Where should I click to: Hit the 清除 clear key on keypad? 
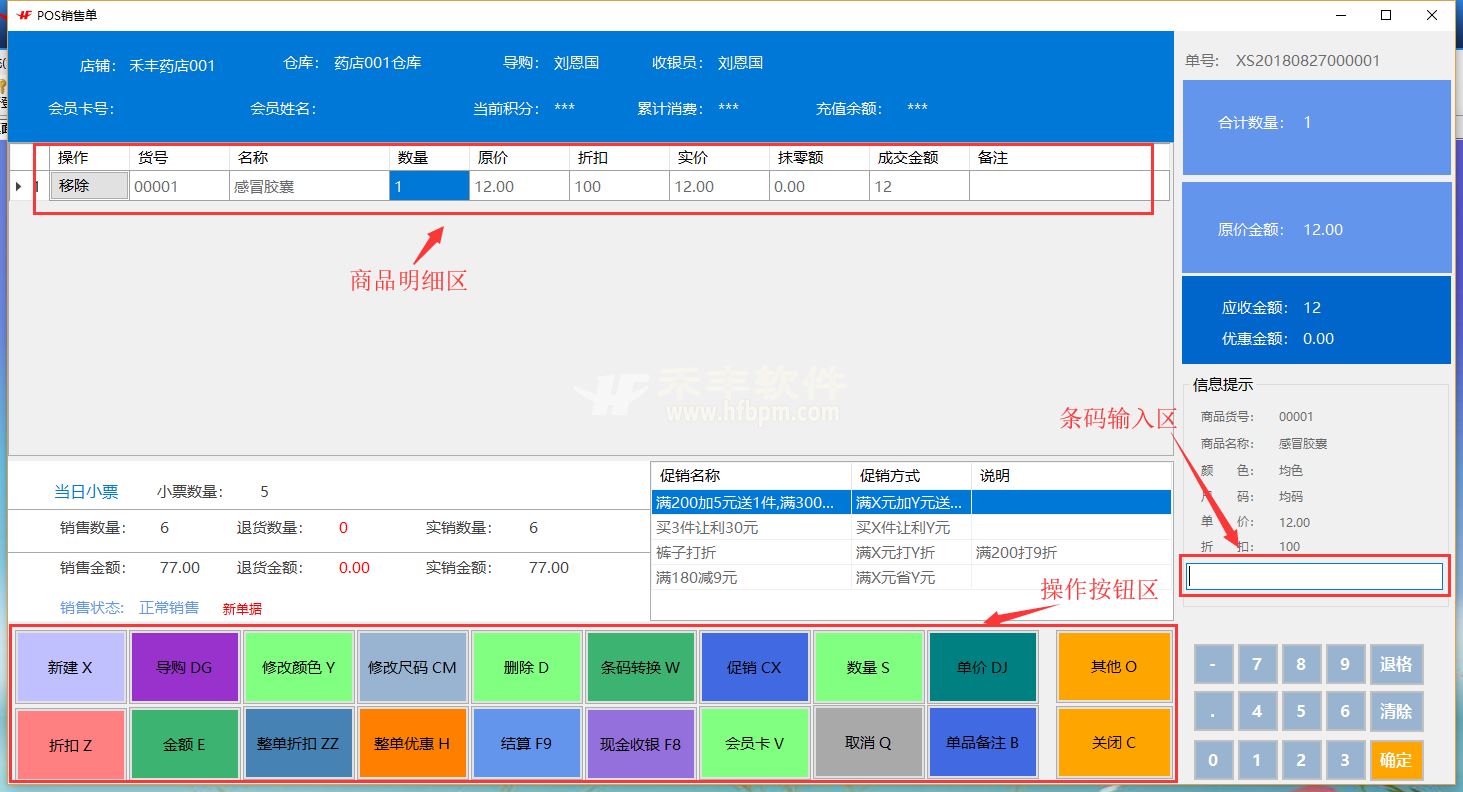tap(1395, 712)
